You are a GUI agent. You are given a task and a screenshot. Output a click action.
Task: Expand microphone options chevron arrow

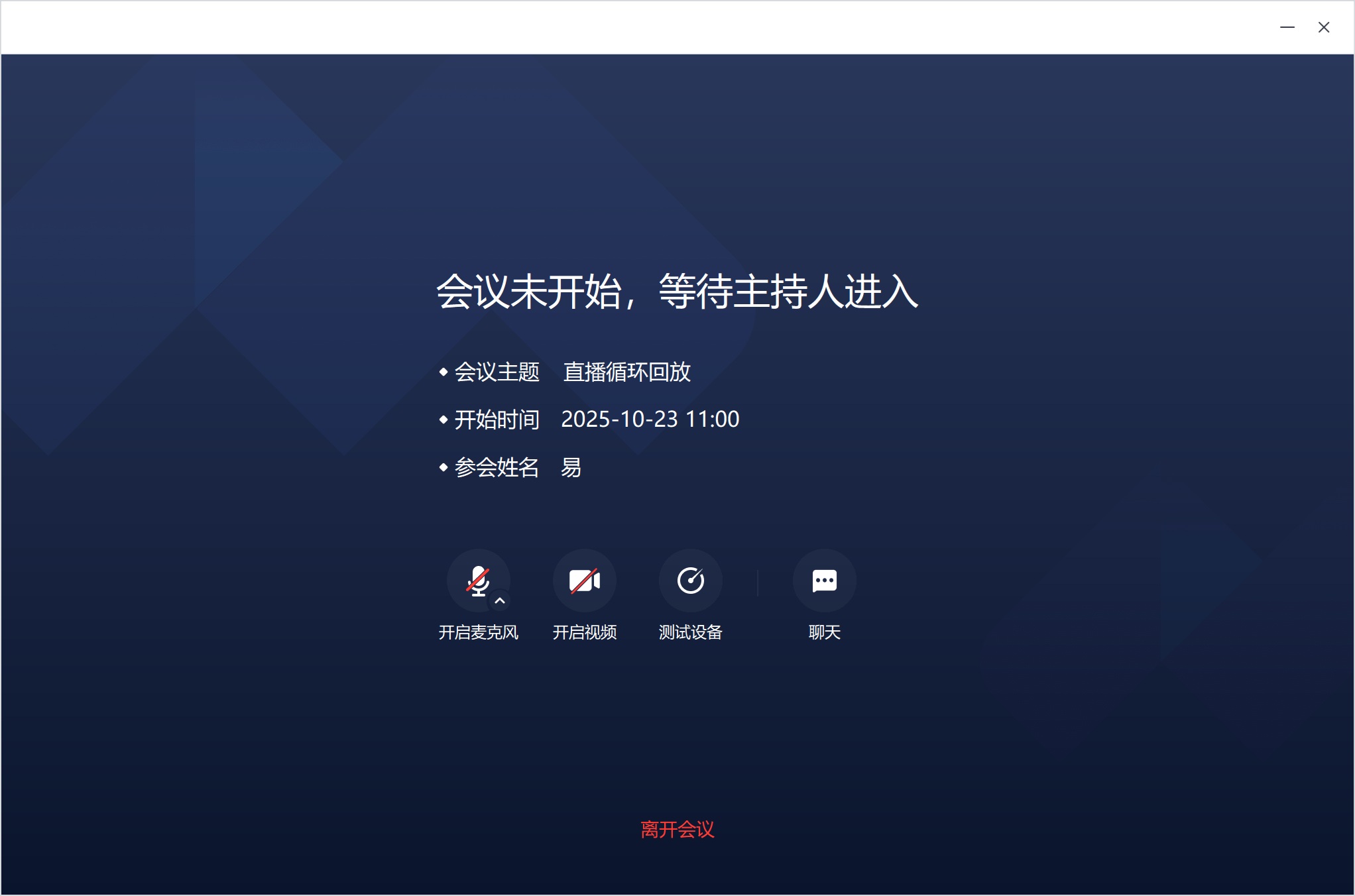[x=500, y=601]
